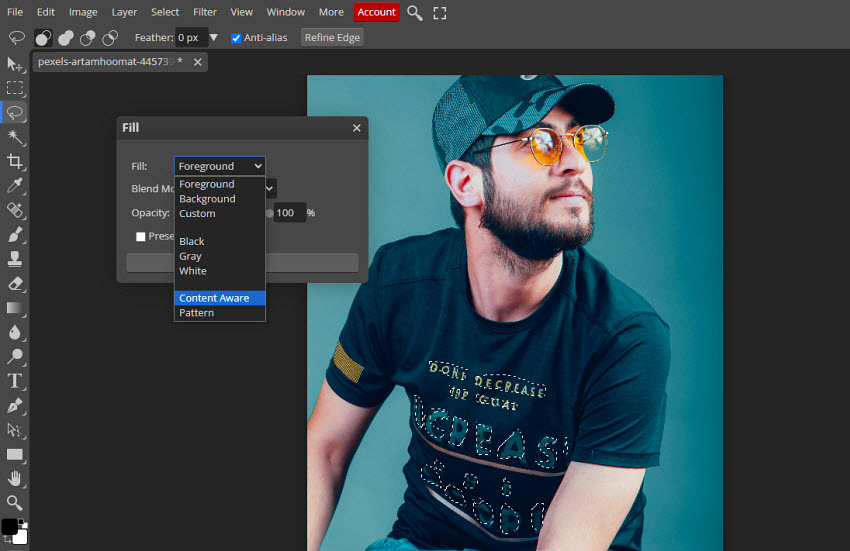The image size is (850, 551).
Task: Choose Background from the fill list
Action: pyautogui.click(x=220, y=199)
